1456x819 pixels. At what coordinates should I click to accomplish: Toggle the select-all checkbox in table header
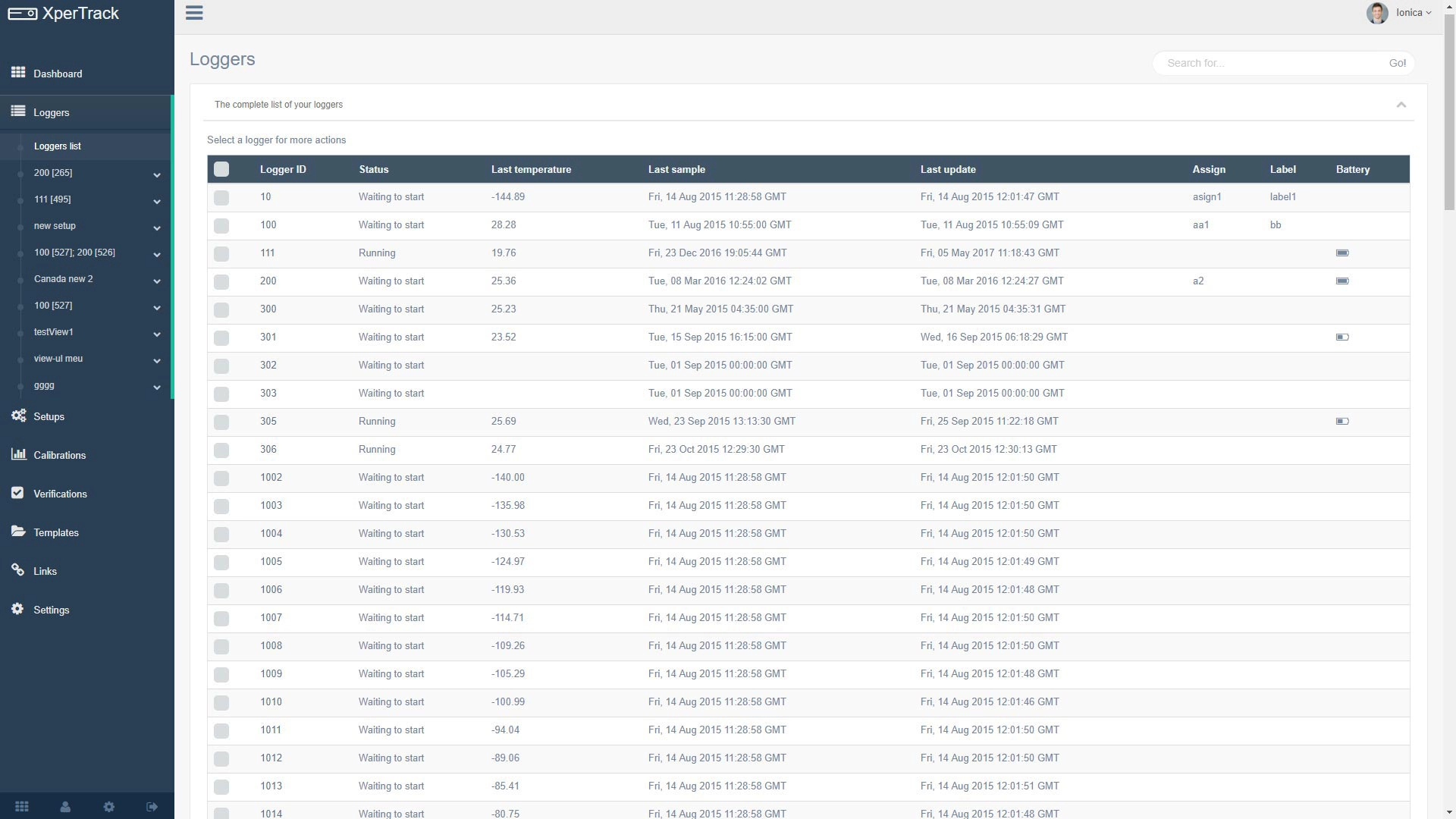[221, 169]
